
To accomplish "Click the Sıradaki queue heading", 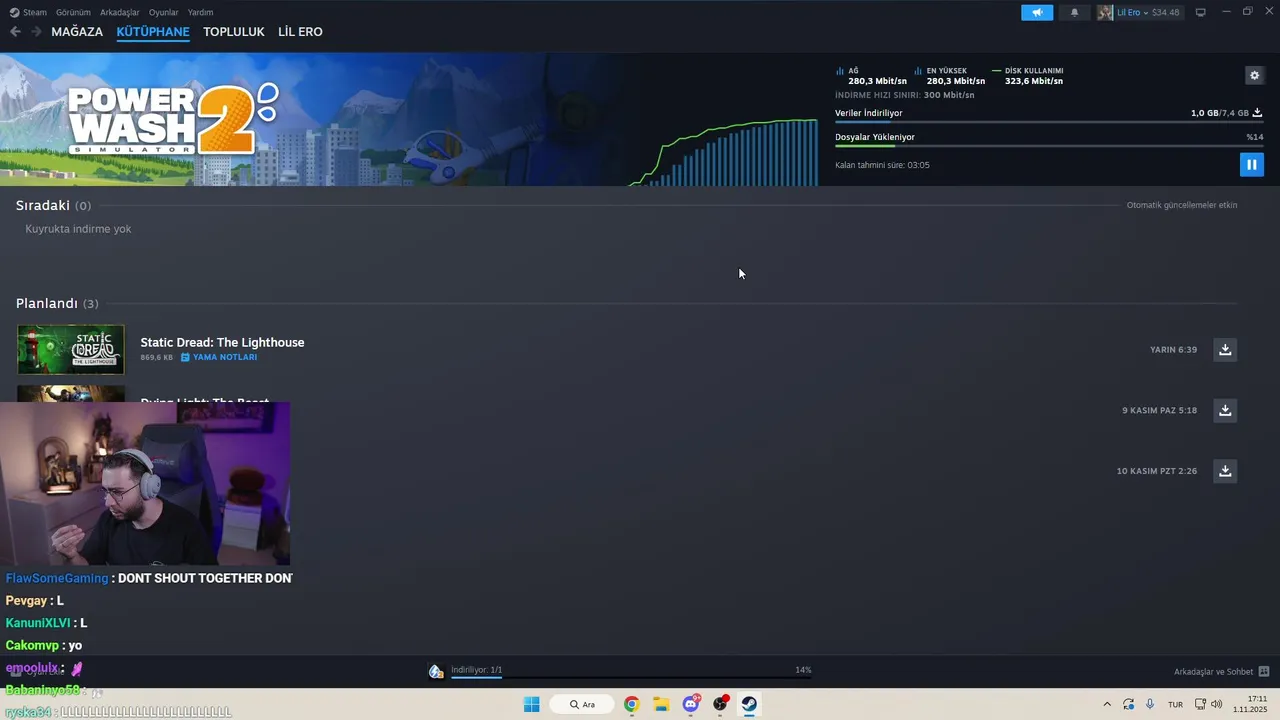I will click(x=53, y=205).
